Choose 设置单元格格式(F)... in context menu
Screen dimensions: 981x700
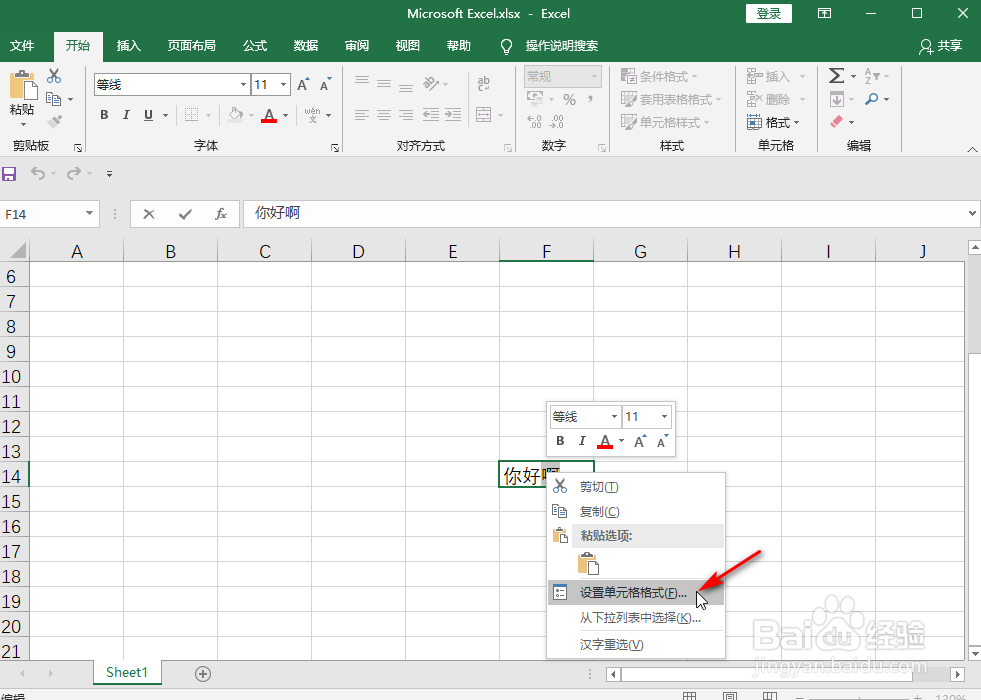click(x=636, y=592)
